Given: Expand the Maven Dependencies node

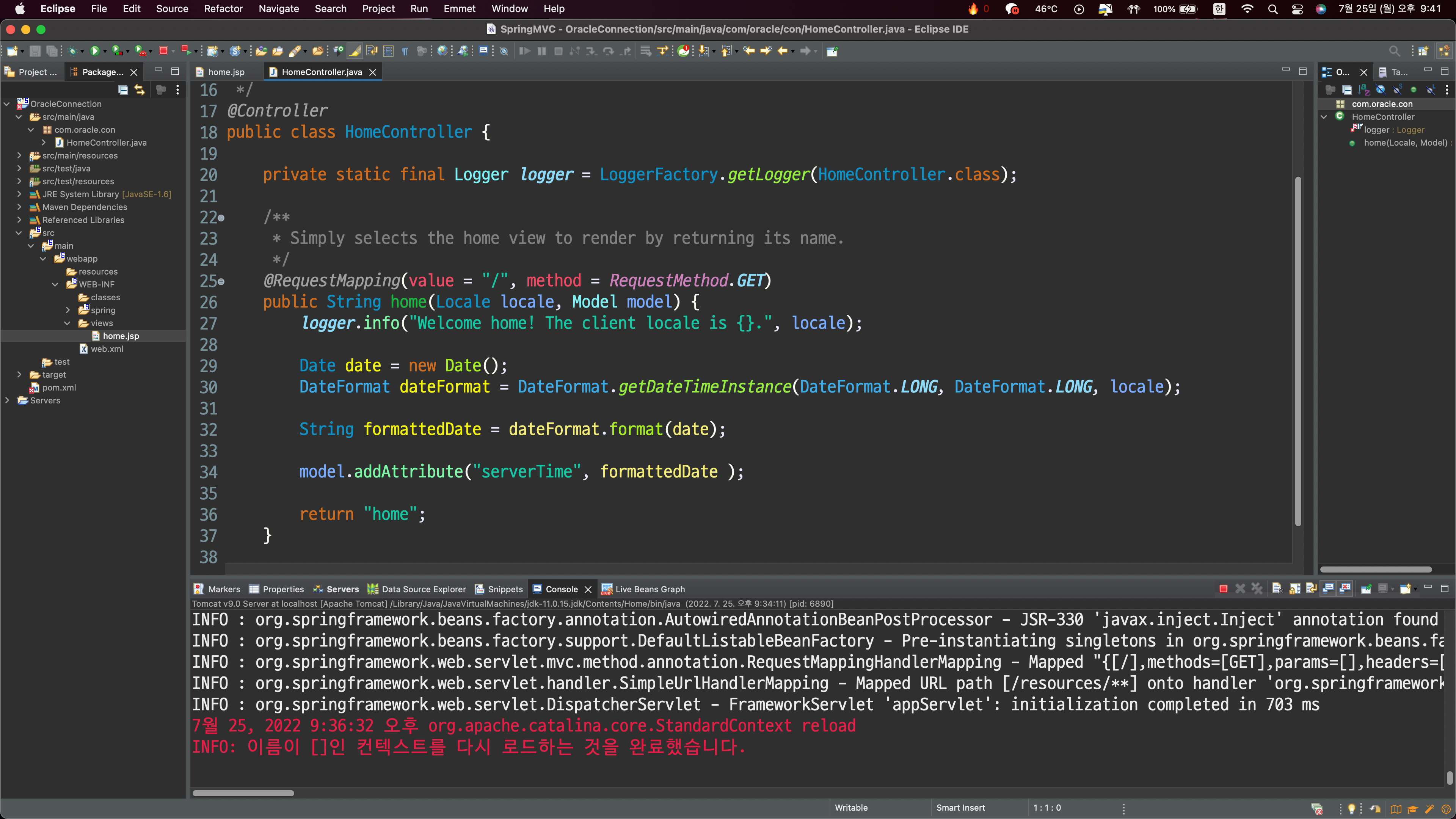Looking at the screenshot, I should pyautogui.click(x=19, y=207).
